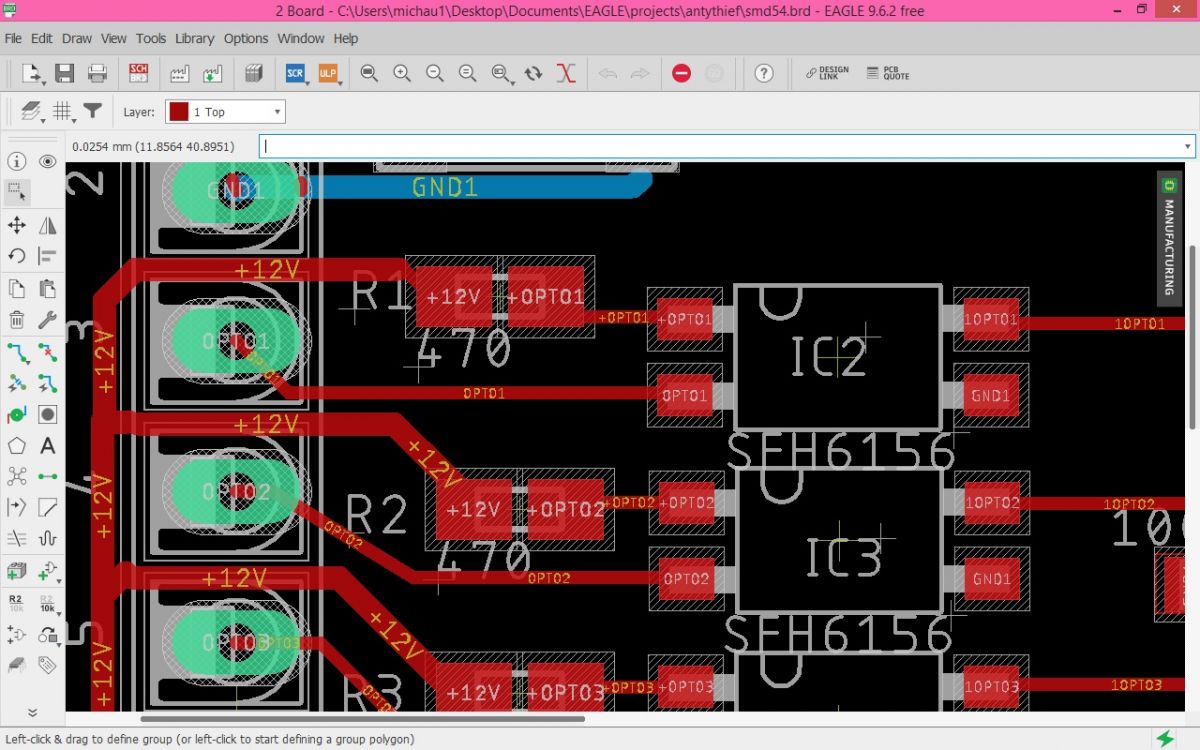Click the vertical scrollbar on the right
Image resolution: width=1200 pixels, height=750 pixels.
1192,337
